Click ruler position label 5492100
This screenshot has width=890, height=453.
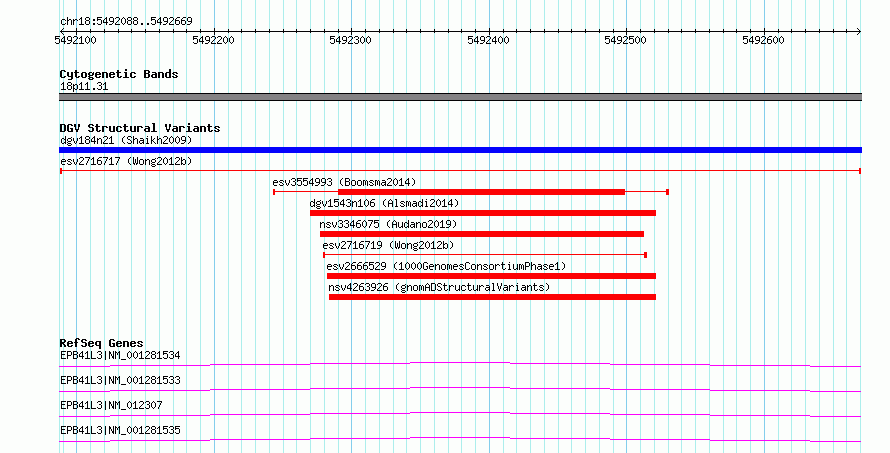coord(75,40)
